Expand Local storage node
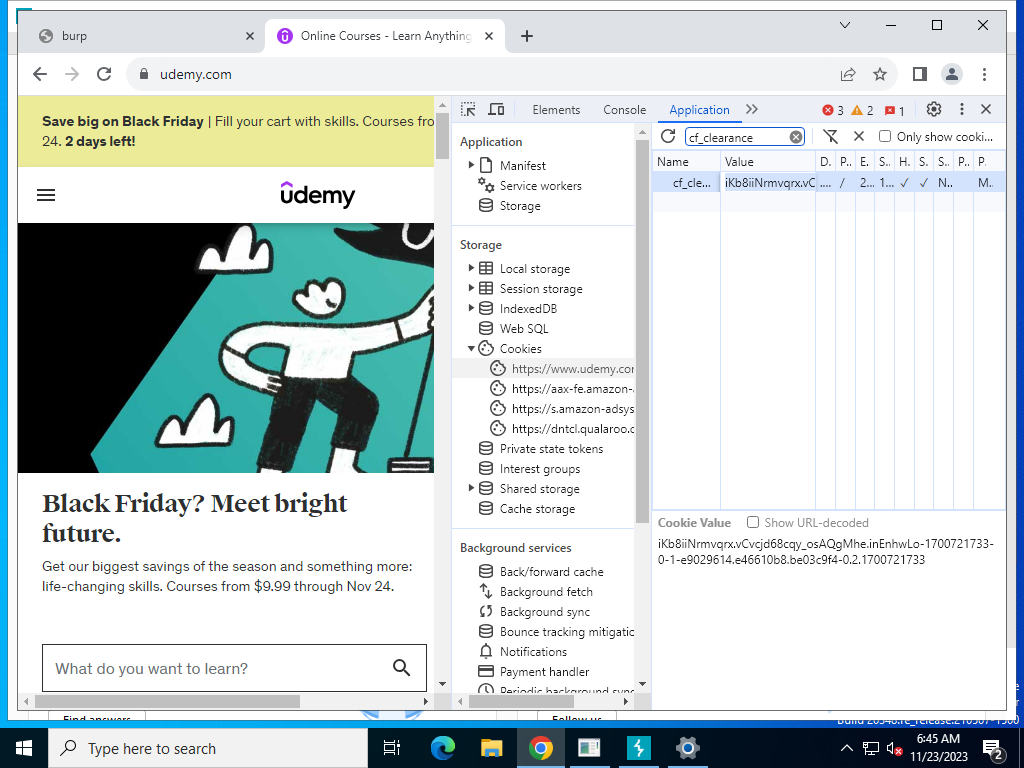 (471, 268)
